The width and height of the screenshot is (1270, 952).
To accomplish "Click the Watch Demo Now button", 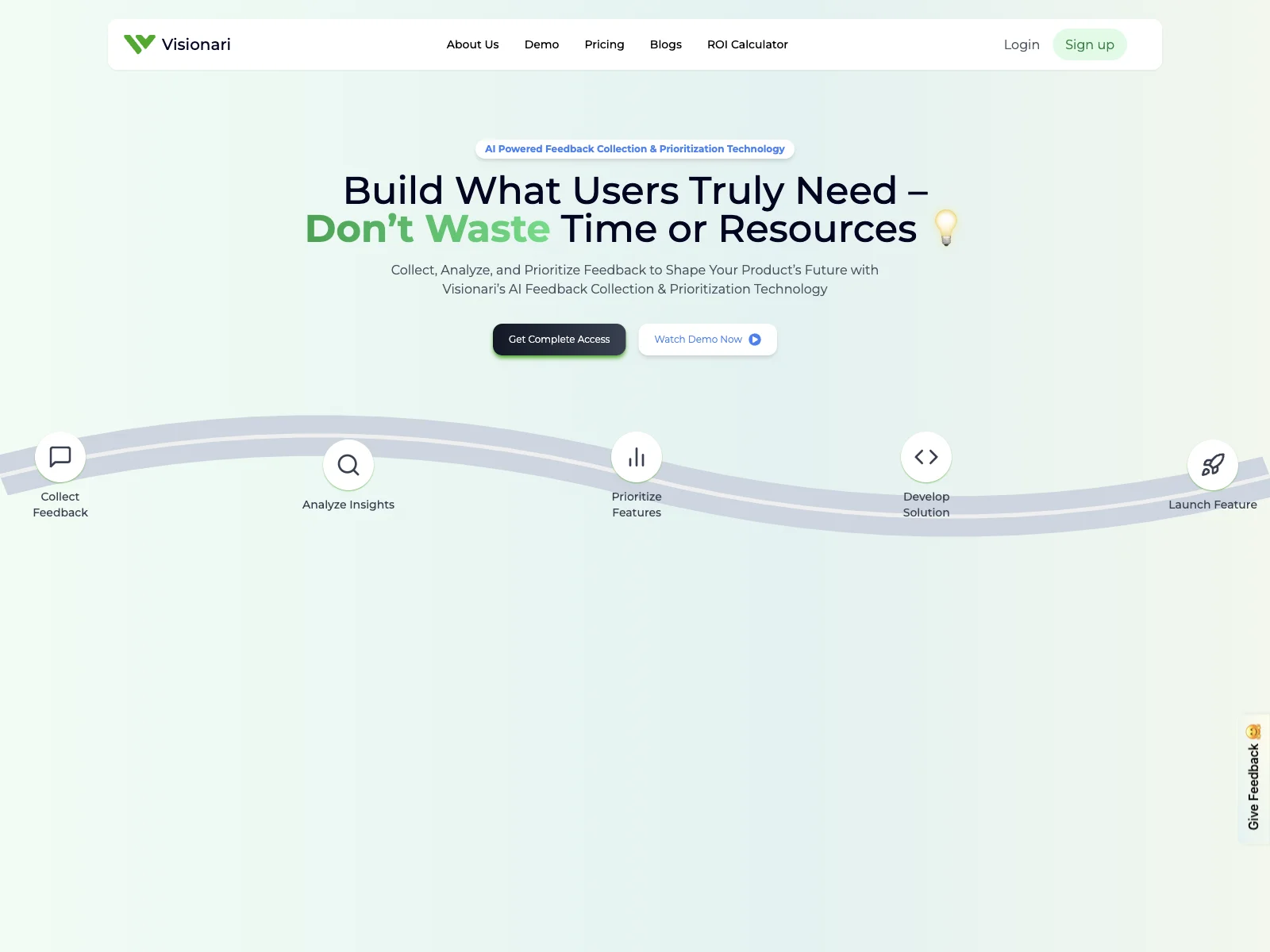I will point(708,340).
